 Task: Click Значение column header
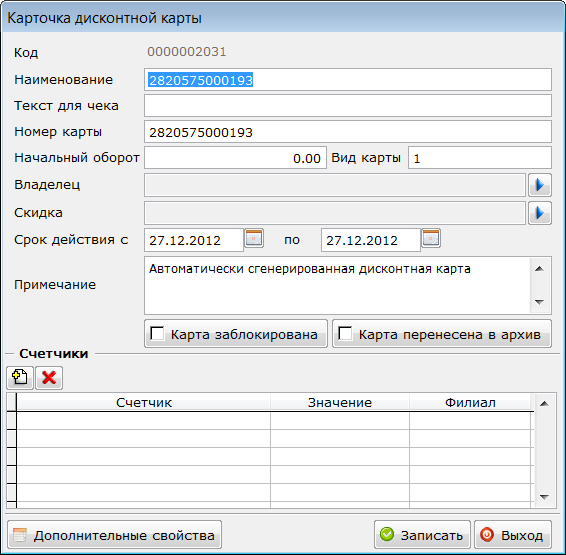tap(340, 402)
